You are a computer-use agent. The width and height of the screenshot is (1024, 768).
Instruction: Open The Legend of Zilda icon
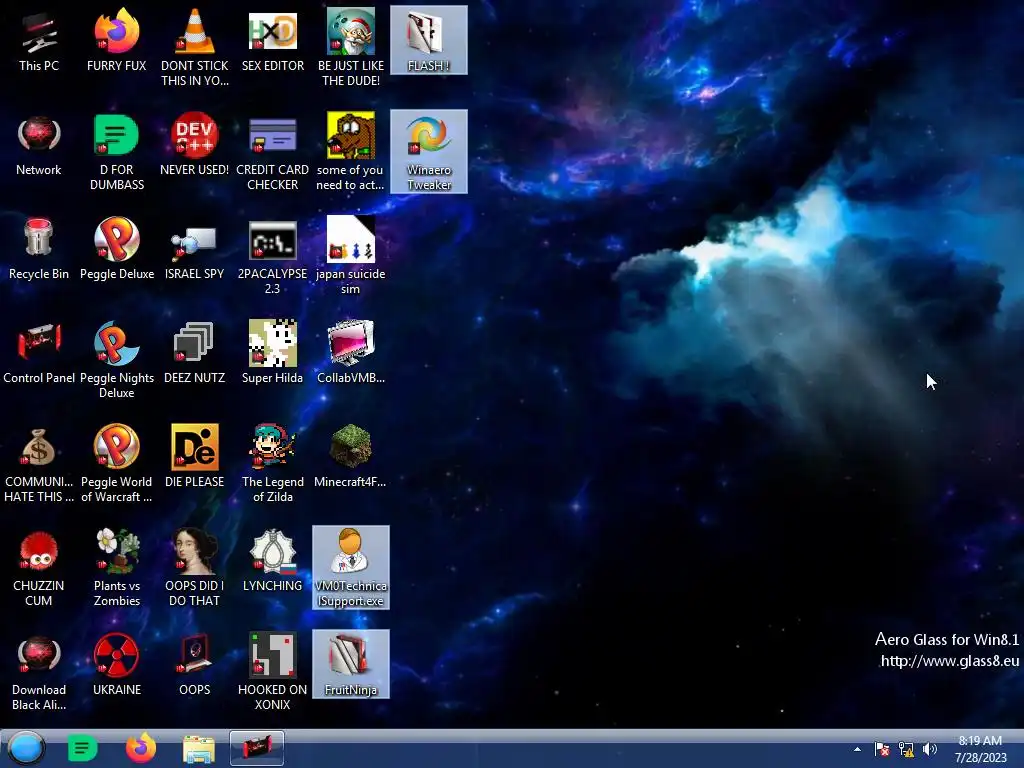click(x=272, y=463)
